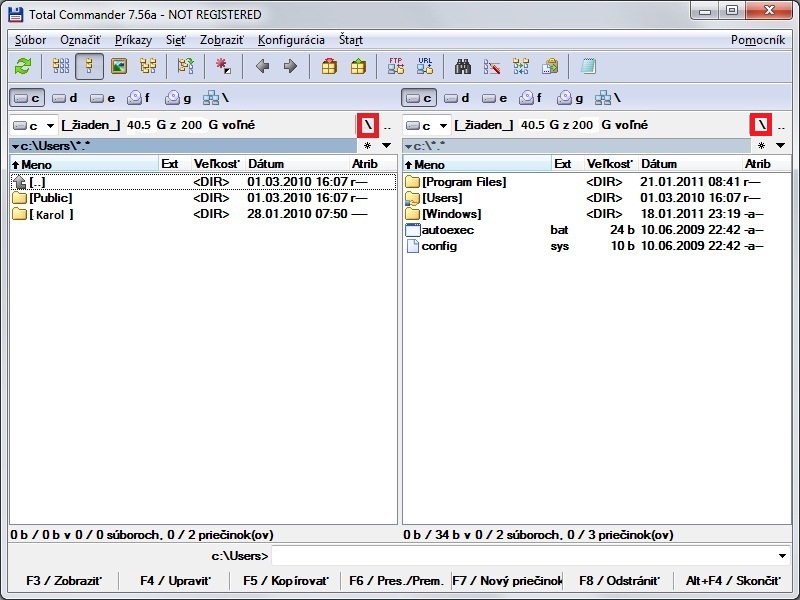Open the left panel drive dropdown
Viewport: 800px width, 600px height.
pos(34,125)
